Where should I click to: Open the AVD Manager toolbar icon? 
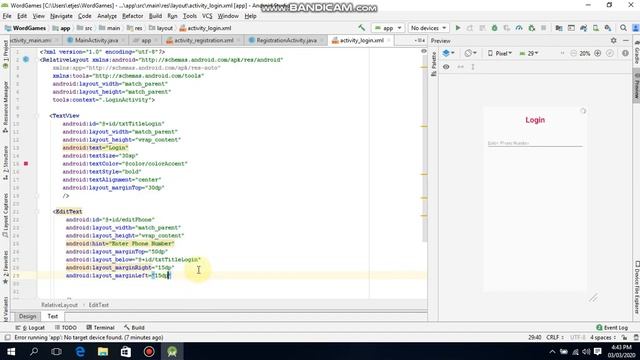coord(596,28)
